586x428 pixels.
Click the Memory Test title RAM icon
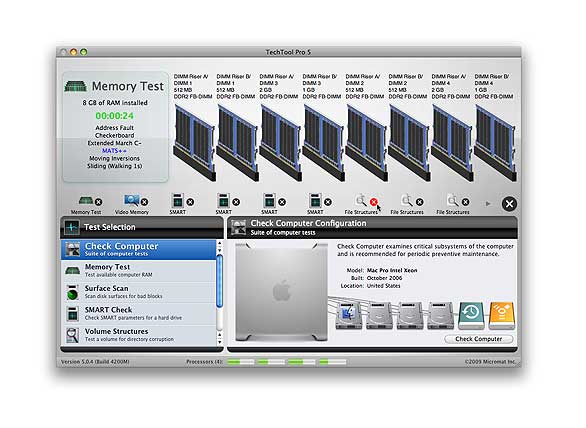[75, 86]
